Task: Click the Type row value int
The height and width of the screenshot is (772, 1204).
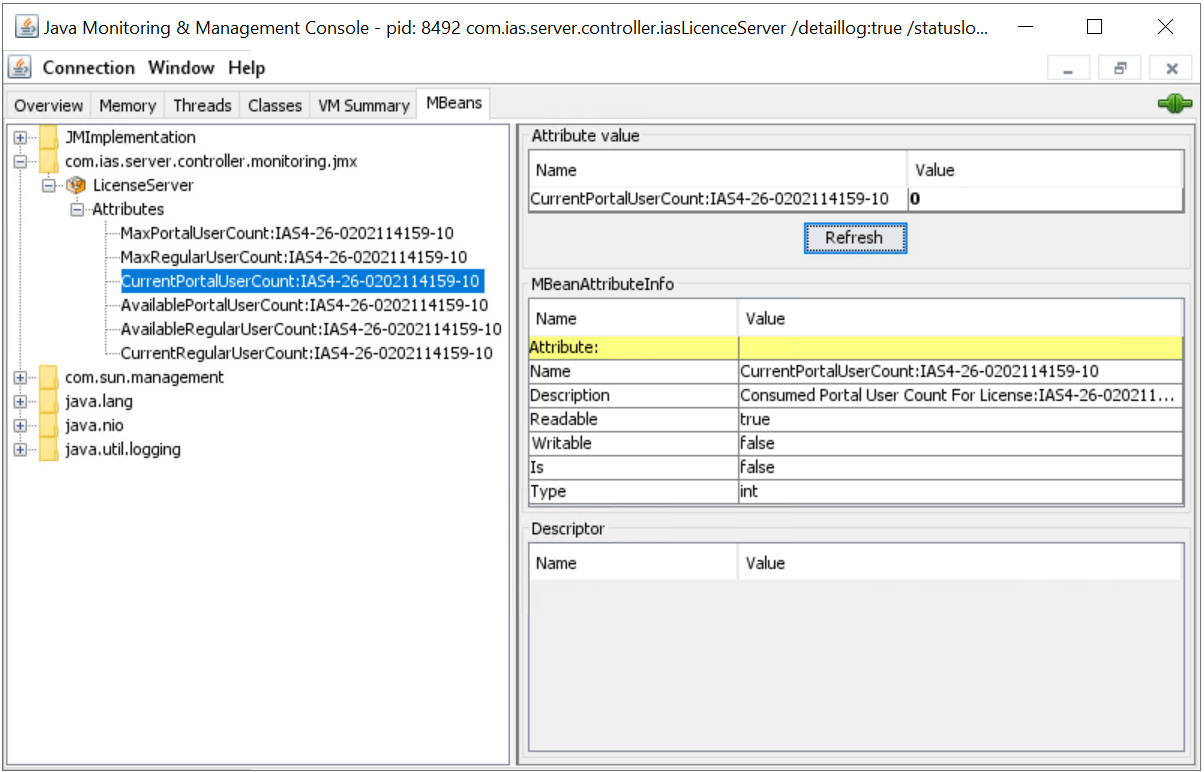Action: click(960, 491)
